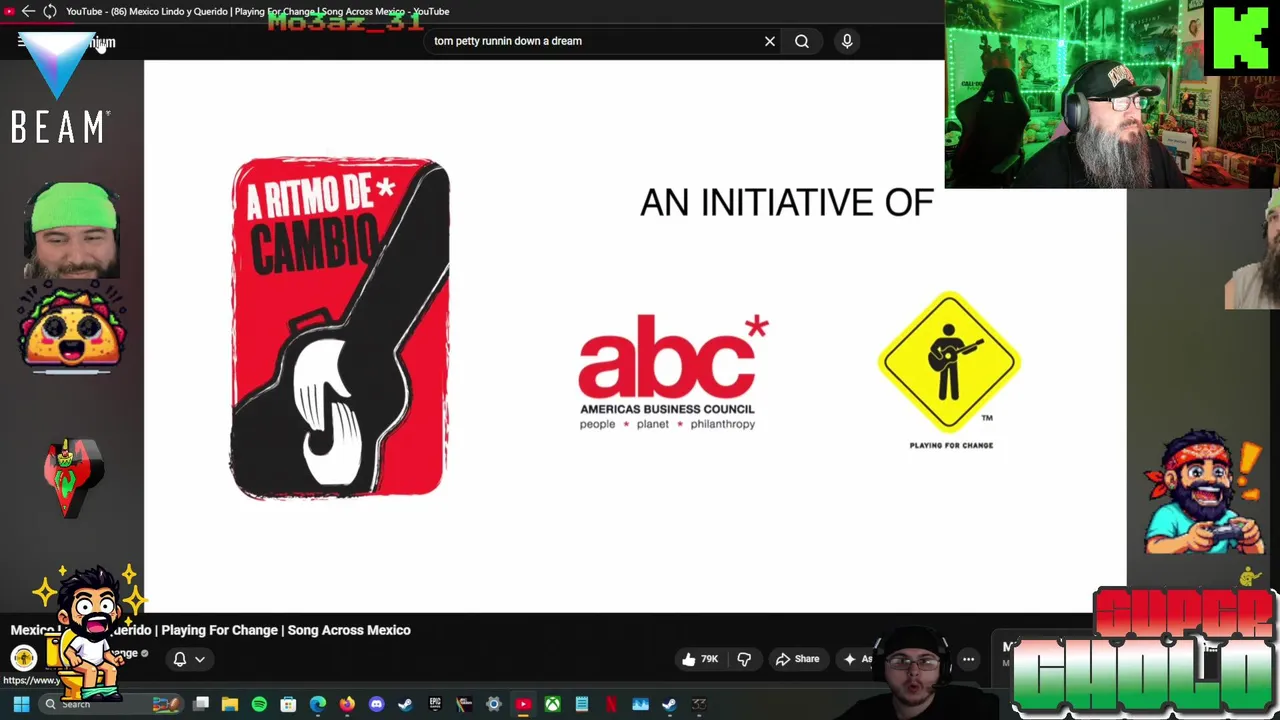
Task: Open Microsoft Edge from the taskbar
Action: click(x=318, y=704)
